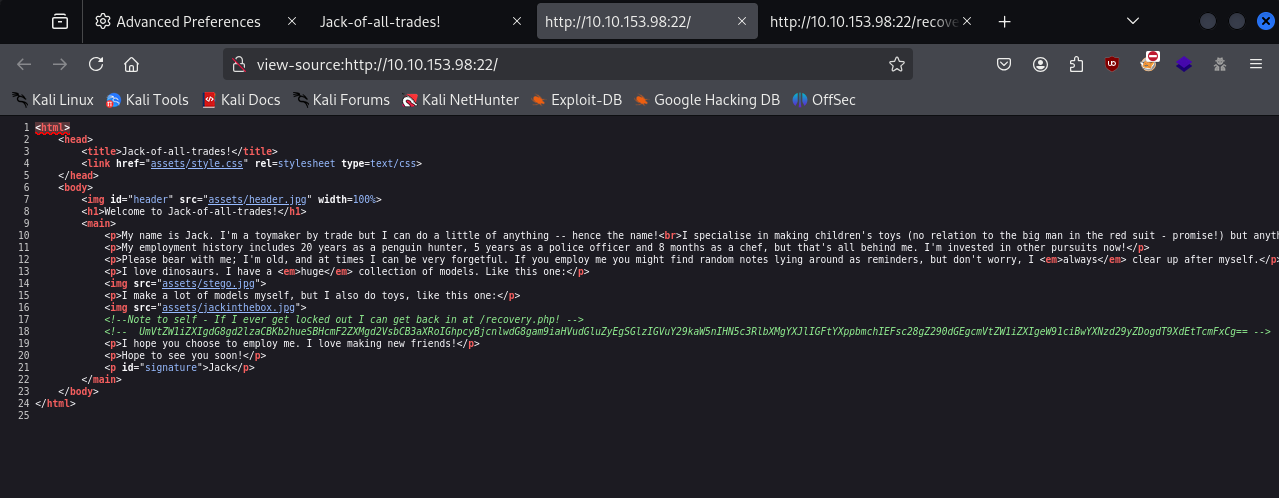The width and height of the screenshot is (1279, 498).
Task: Open the Kali Tools bookmark
Action: [147, 99]
